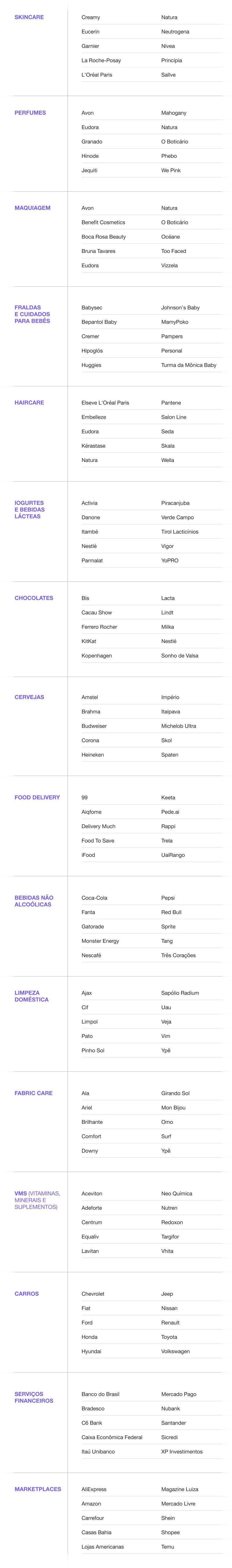Choose Volkswagen in the carros list
Image resolution: width=232 pixels, height=1568 pixels.
click(x=175, y=1351)
